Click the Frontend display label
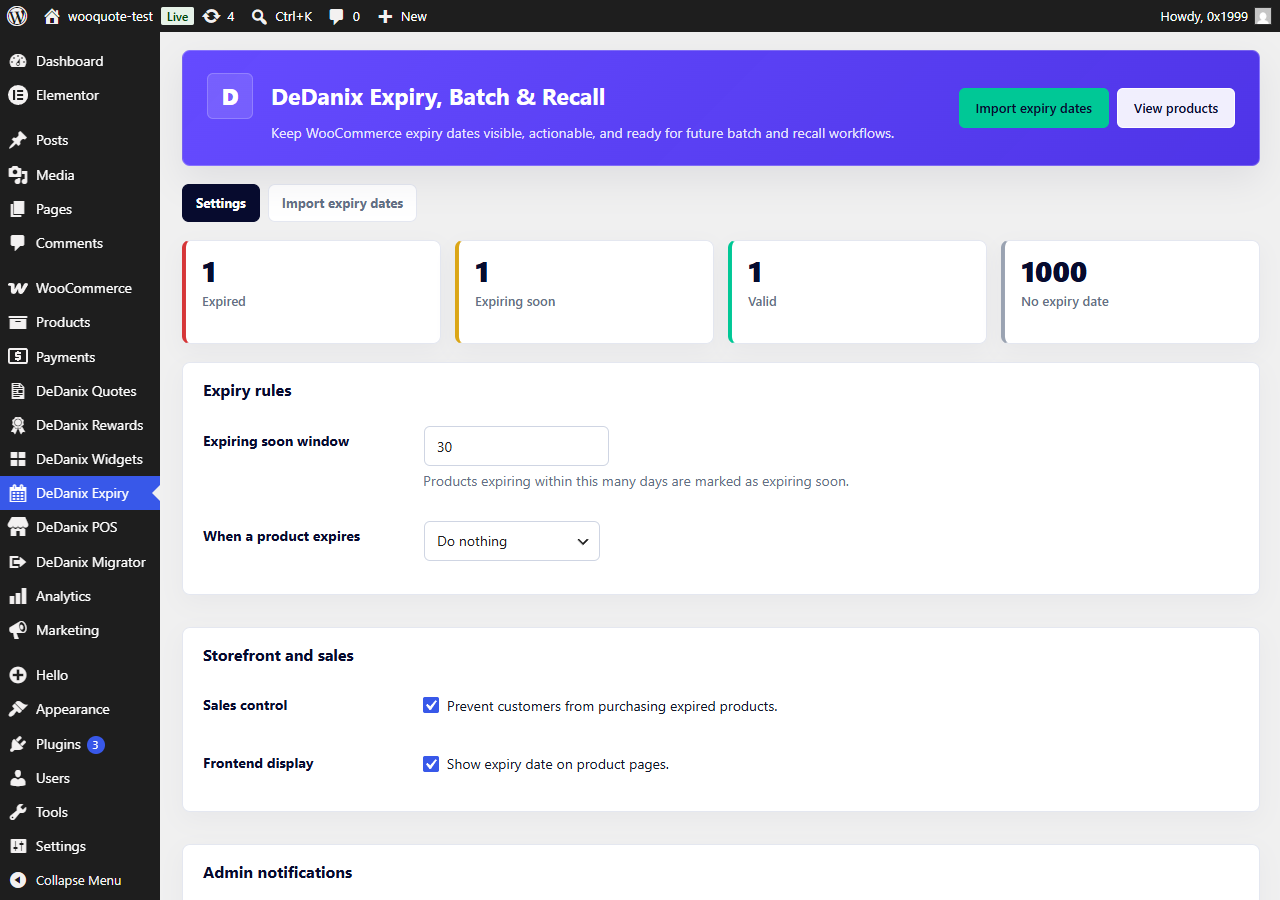This screenshot has width=1280, height=900. click(258, 763)
